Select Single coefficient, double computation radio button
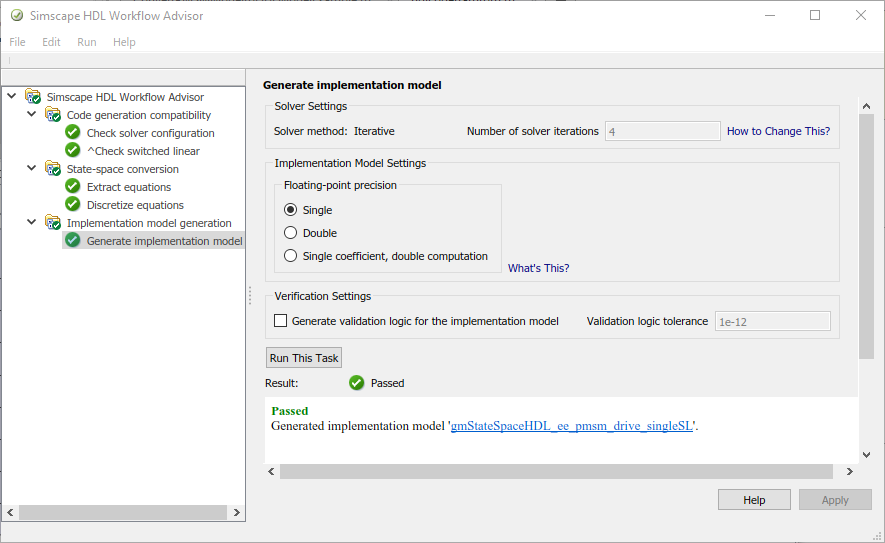Viewport: 885px width, 543px height. point(291,256)
